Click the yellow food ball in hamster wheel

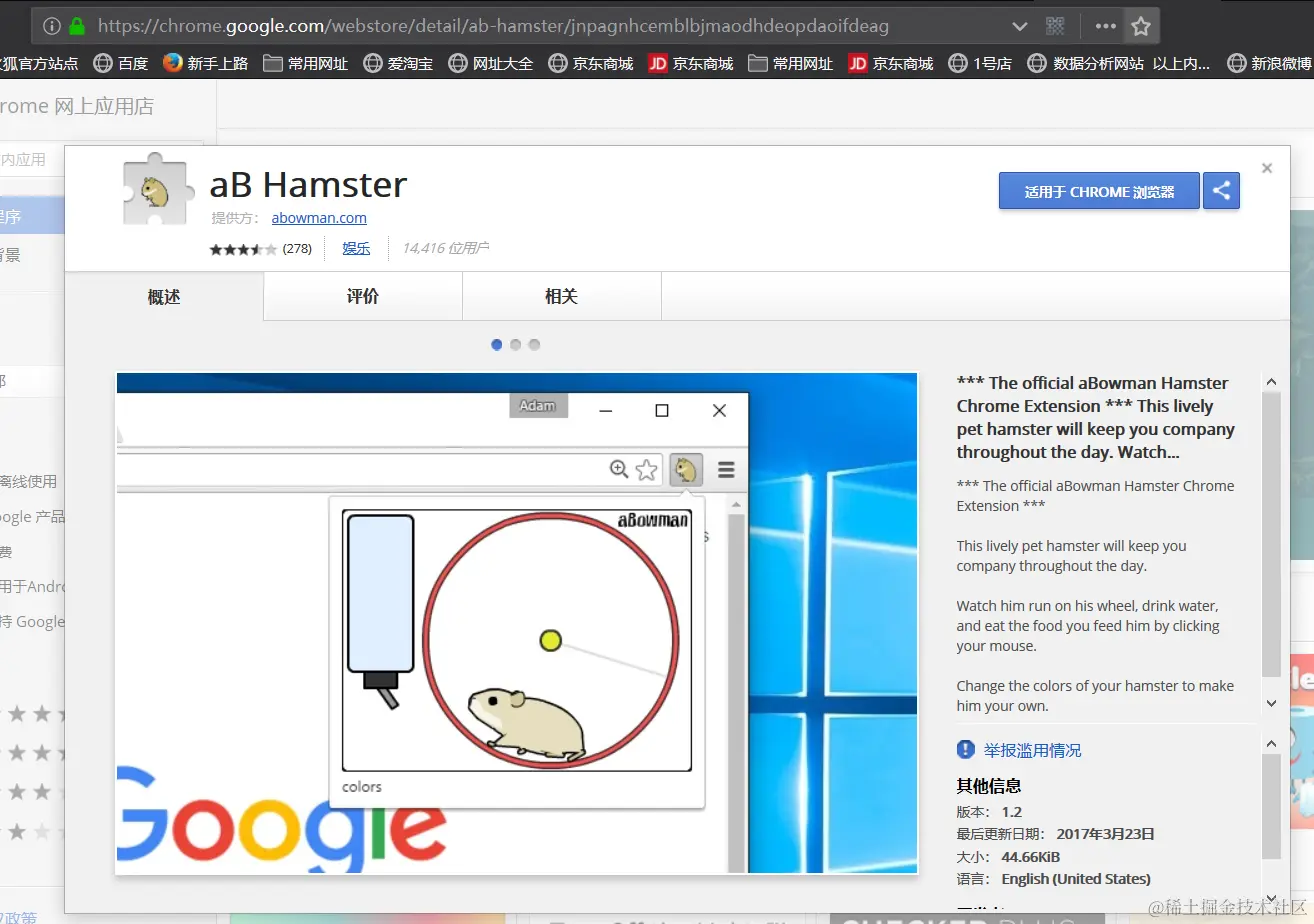[550, 640]
